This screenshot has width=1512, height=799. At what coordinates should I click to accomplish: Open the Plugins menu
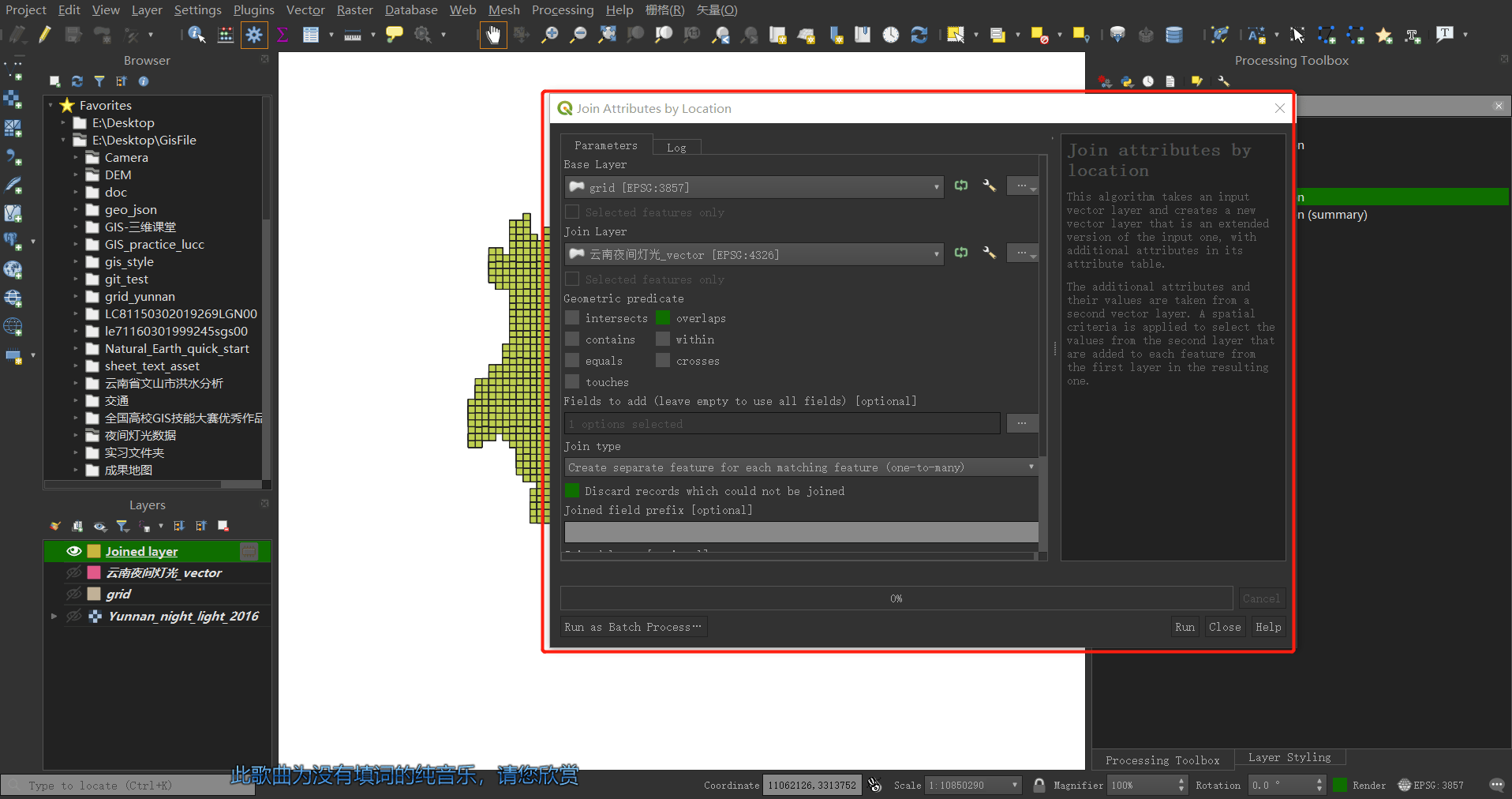pyautogui.click(x=254, y=10)
